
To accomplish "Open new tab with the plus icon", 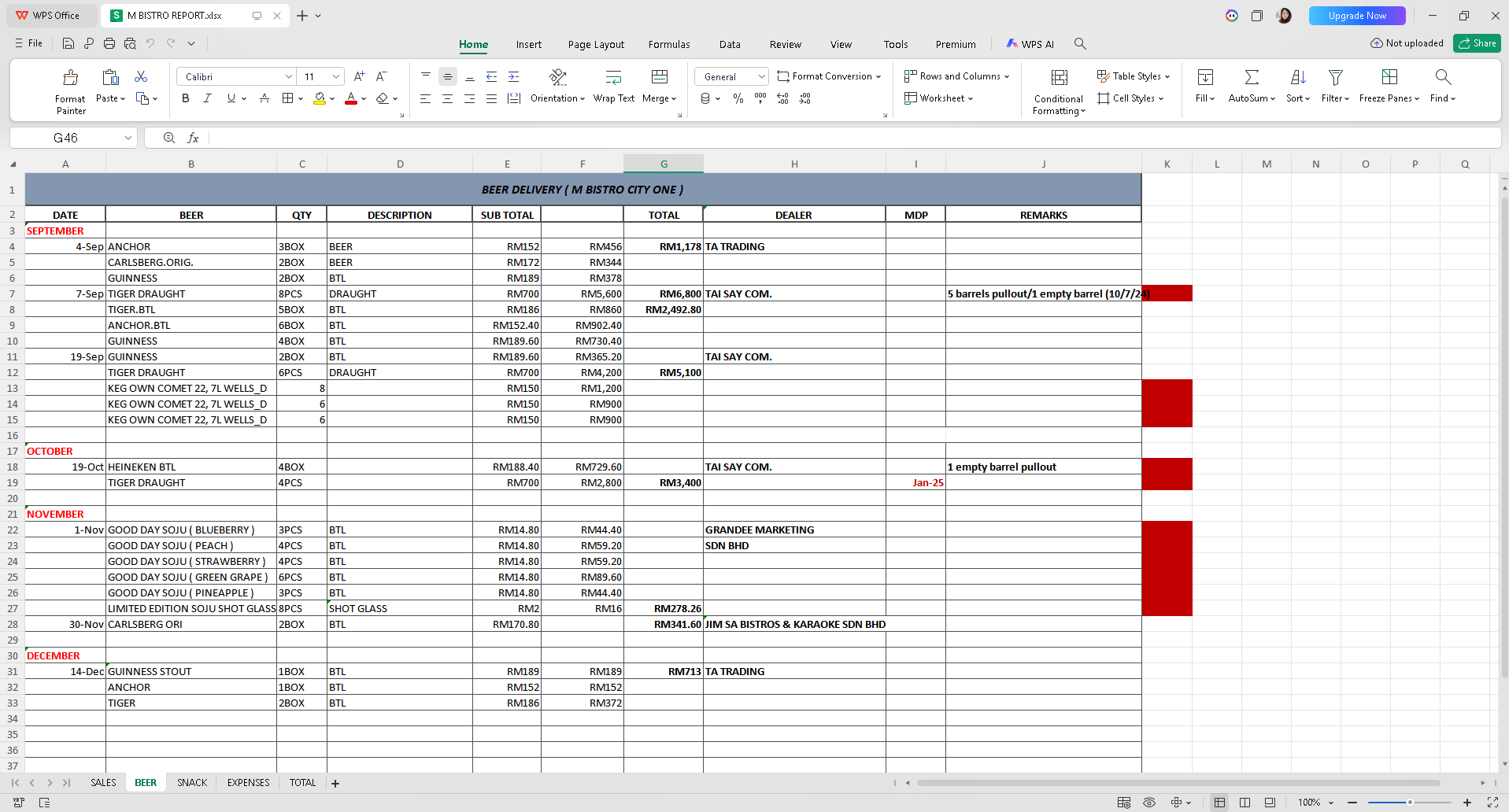I will point(302,16).
